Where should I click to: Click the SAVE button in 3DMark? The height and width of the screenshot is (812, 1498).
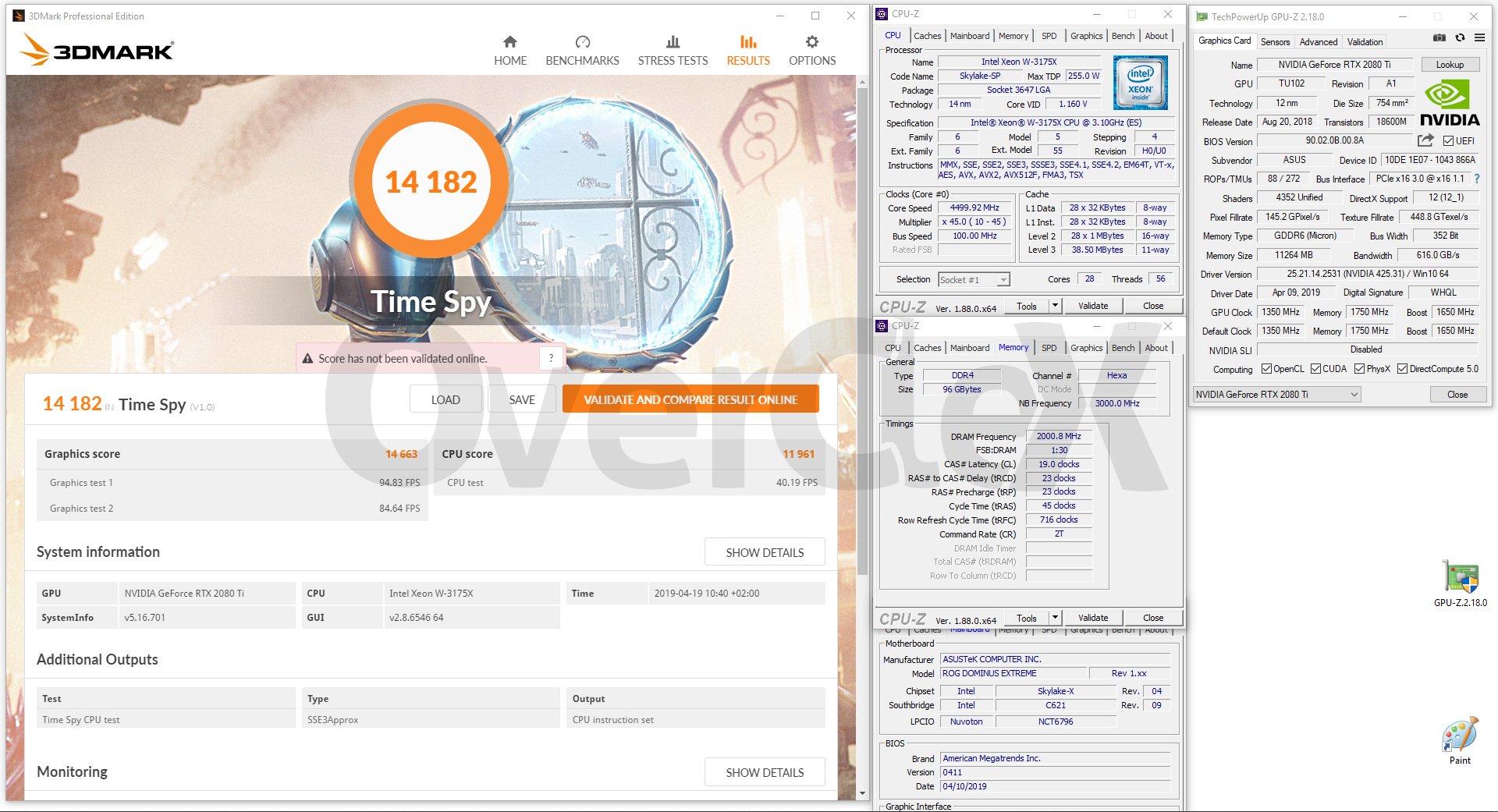tap(522, 399)
